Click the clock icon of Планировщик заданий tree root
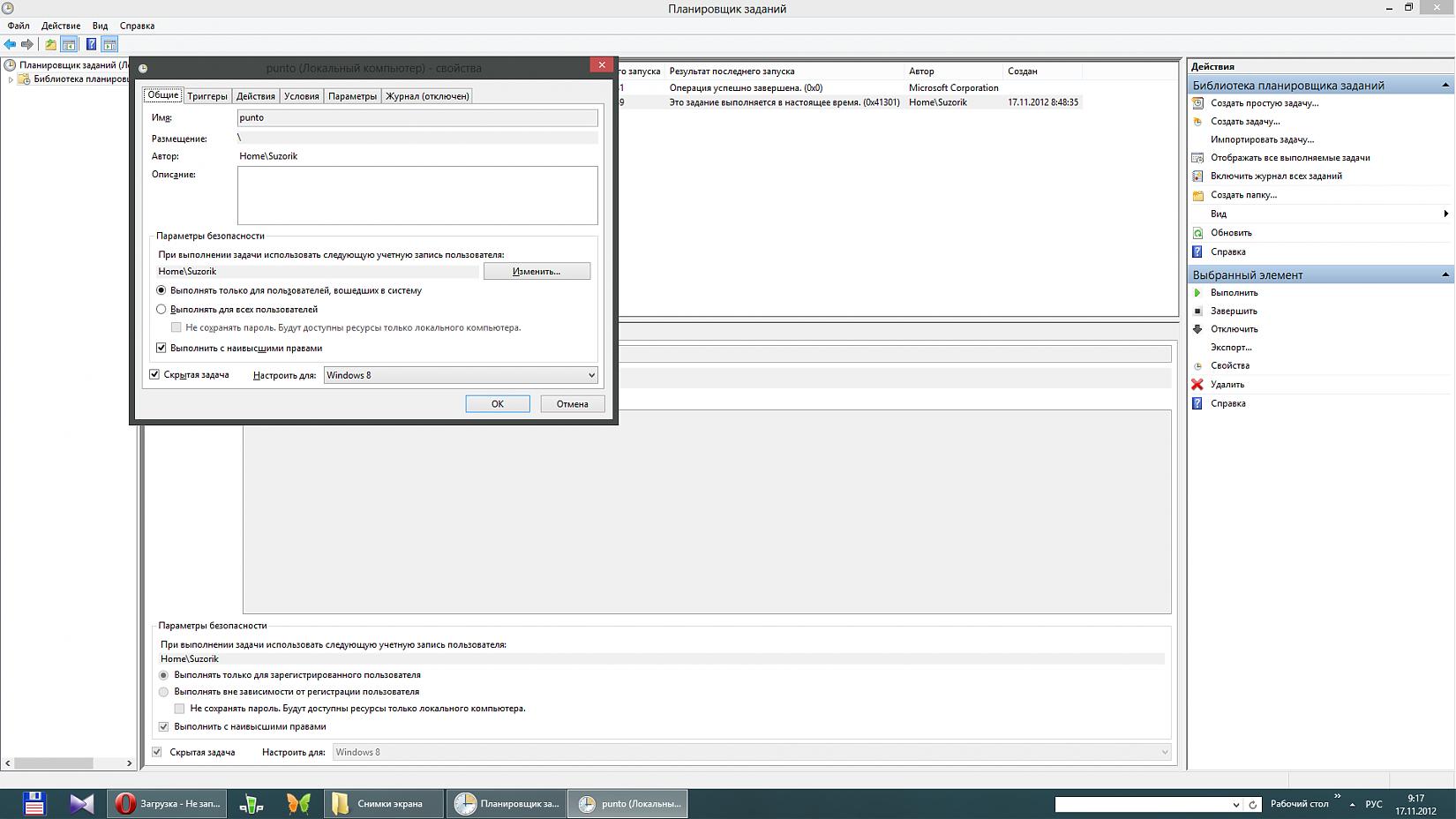 (10, 64)
